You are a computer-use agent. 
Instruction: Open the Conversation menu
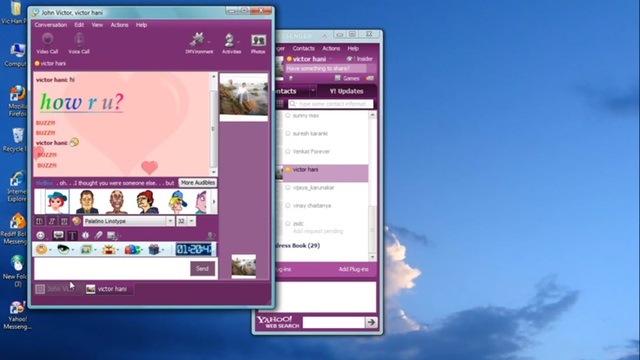point(51,25)
